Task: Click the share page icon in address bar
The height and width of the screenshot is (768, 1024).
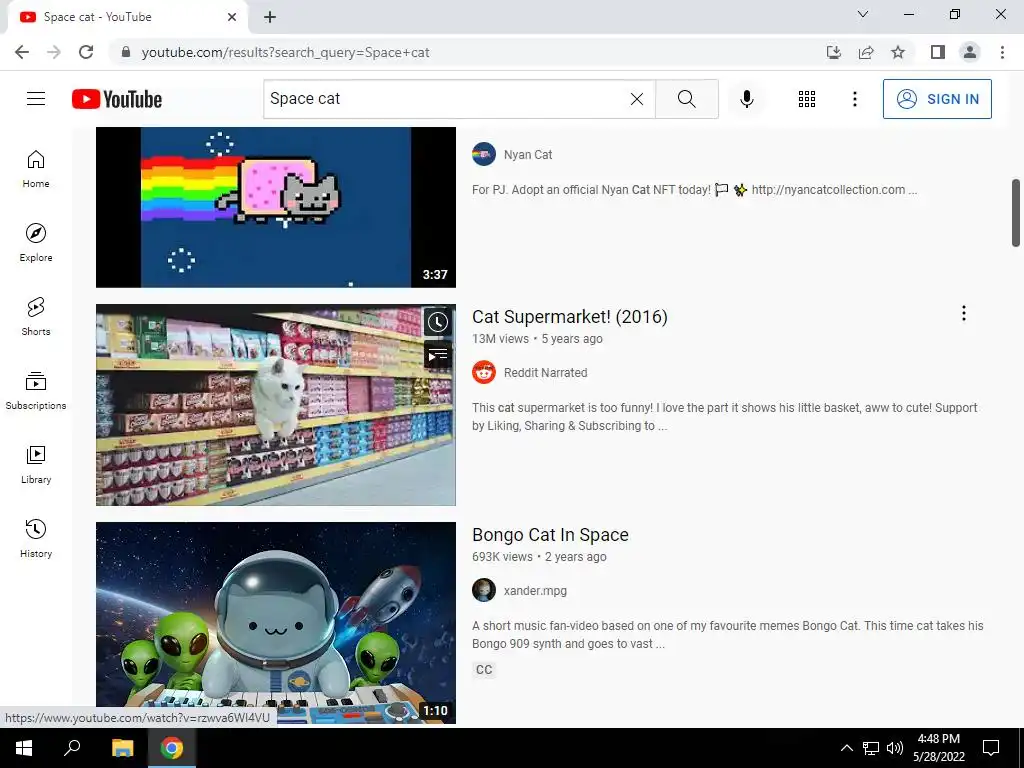Action: coord(866,52)
